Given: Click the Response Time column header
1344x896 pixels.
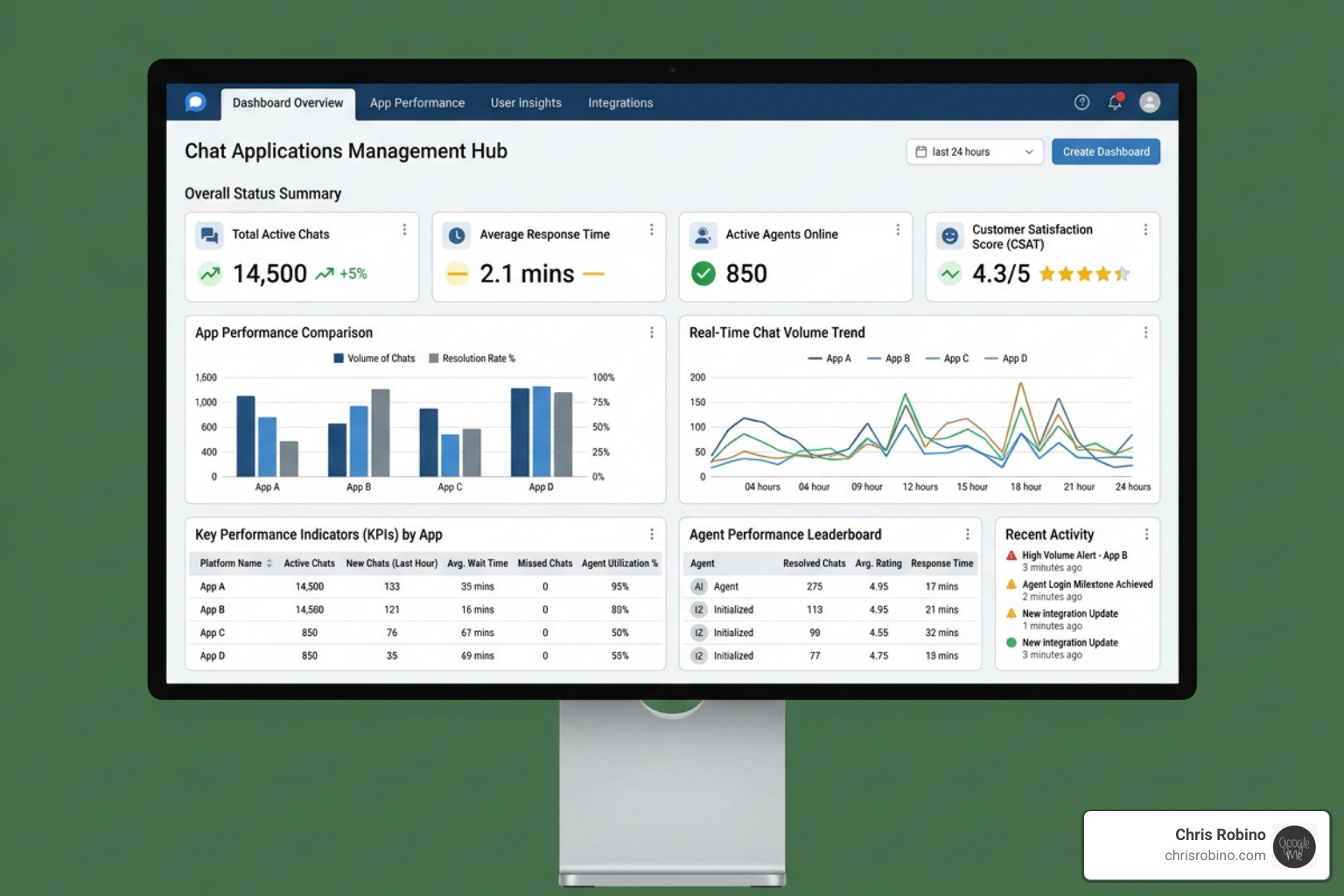Looking at the screenshot, I should pos(941,563).
